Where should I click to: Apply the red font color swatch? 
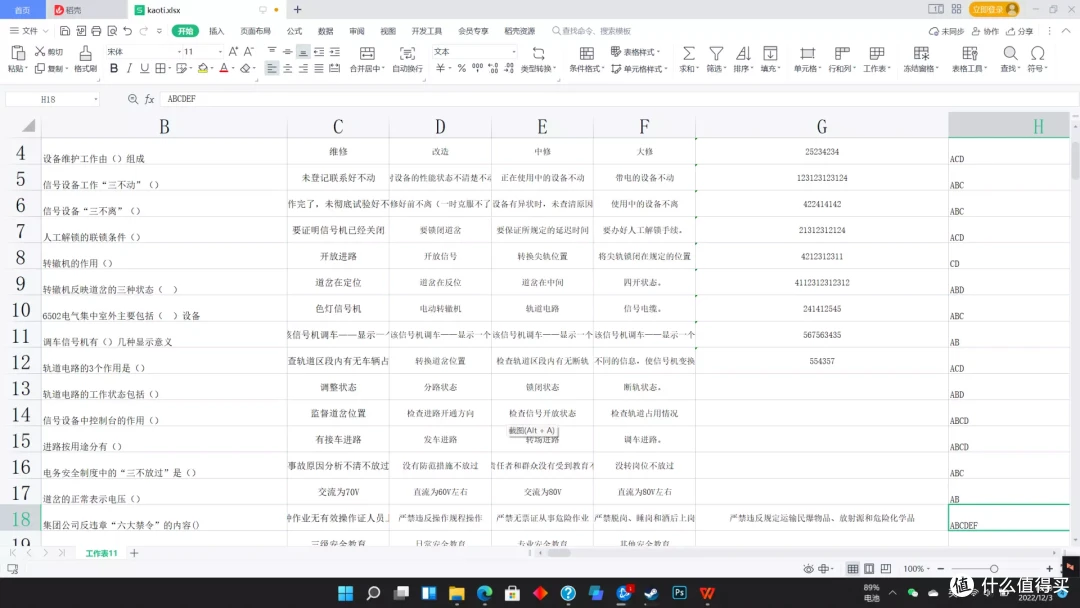[x=223, y=68]
